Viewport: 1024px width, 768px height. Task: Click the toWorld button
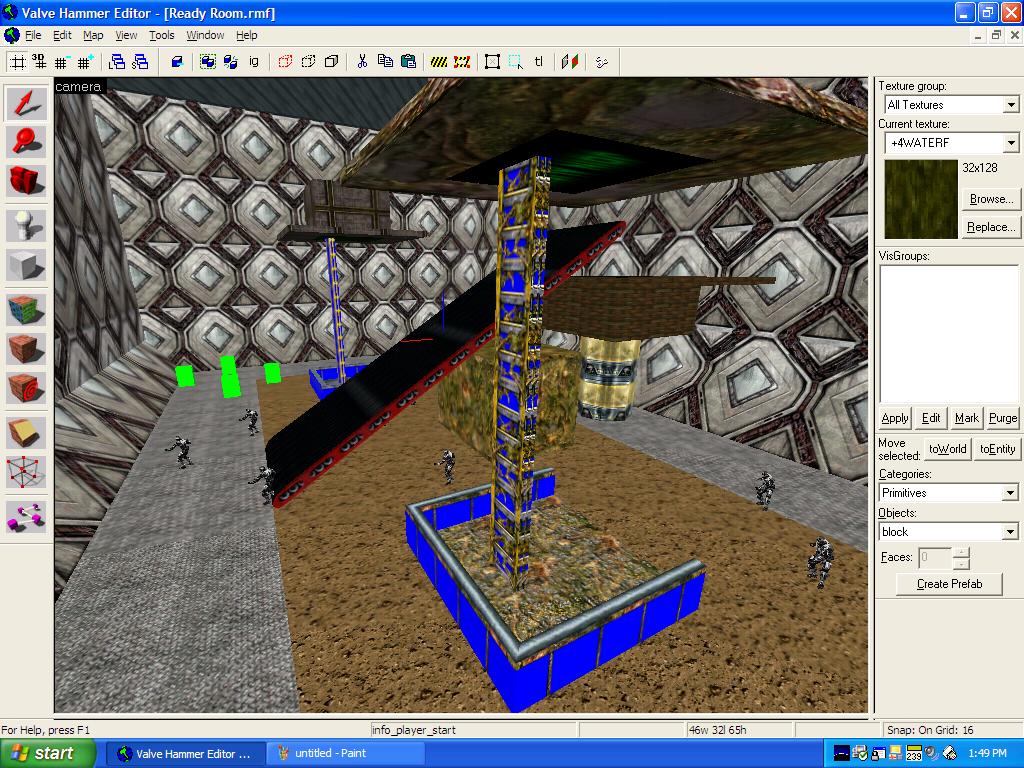(948, 449)
